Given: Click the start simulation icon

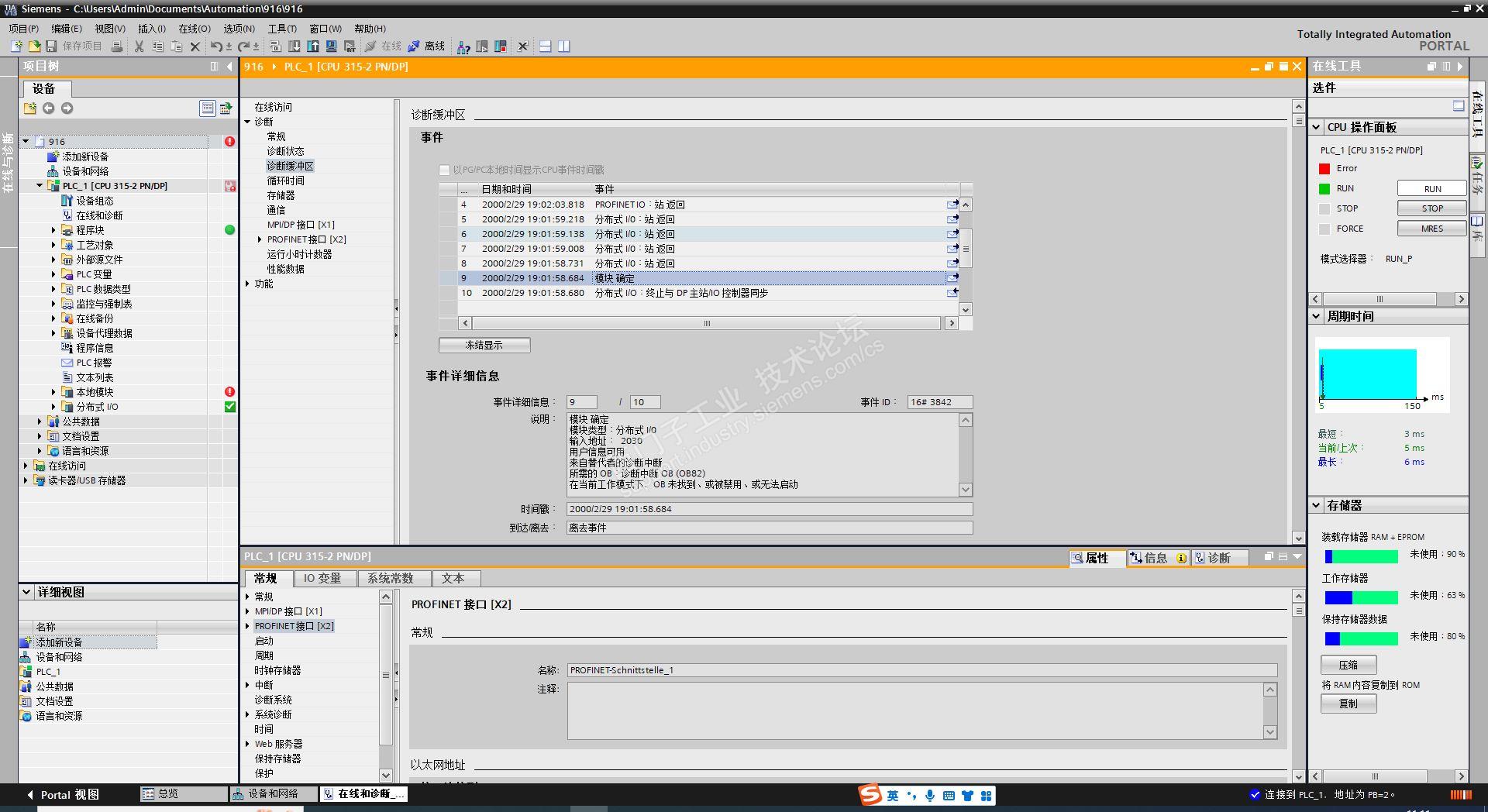Looking at the screenshot, I should tap(332, 46).
